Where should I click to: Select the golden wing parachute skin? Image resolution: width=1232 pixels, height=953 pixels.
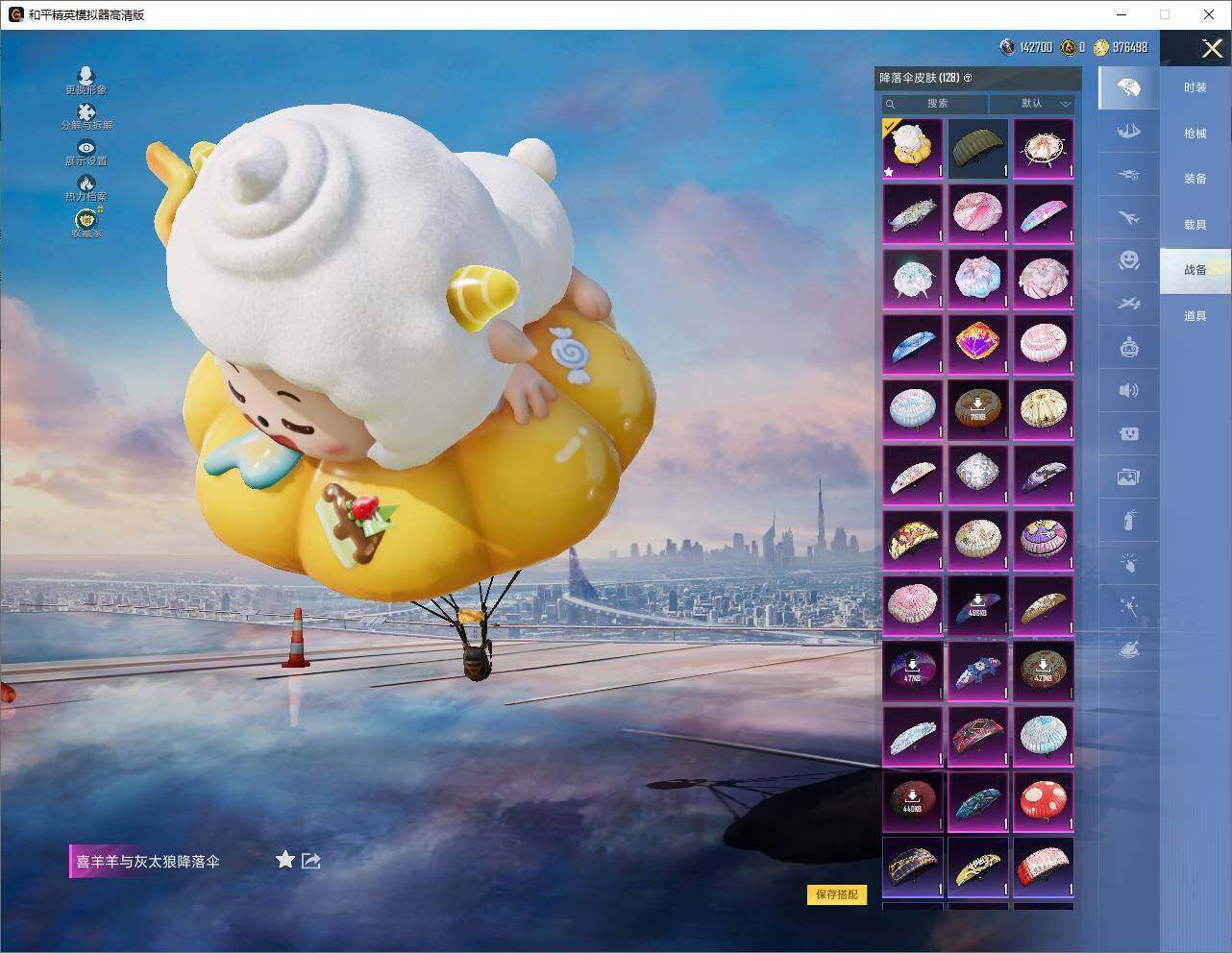tap(1044, 605)
